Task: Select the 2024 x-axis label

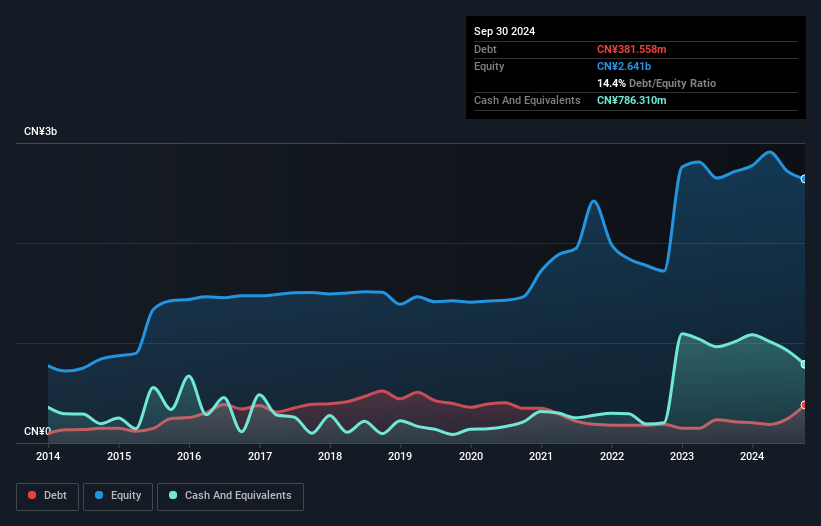Action: [x=752, y=456]
